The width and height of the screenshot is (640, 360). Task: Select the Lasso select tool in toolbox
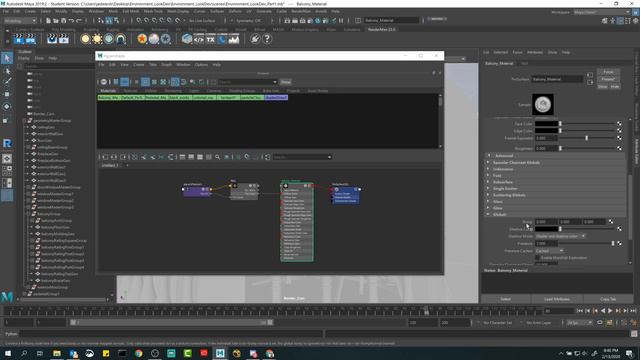click(x=7, y=71)
